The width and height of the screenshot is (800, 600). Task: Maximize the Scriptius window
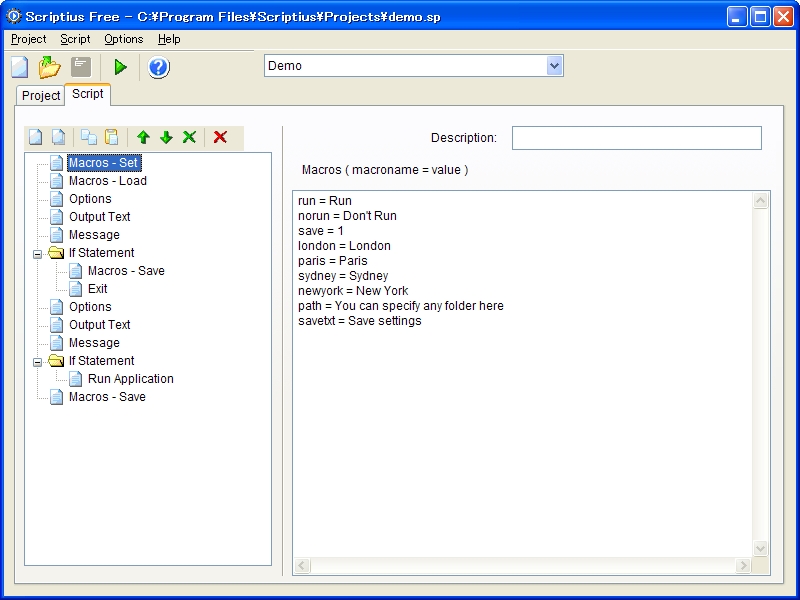(760, 17)
